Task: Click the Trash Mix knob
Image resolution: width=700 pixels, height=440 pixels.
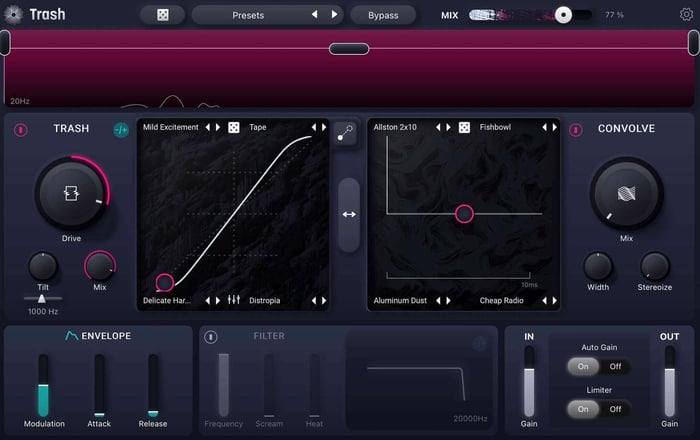Action: coord(100,266)
